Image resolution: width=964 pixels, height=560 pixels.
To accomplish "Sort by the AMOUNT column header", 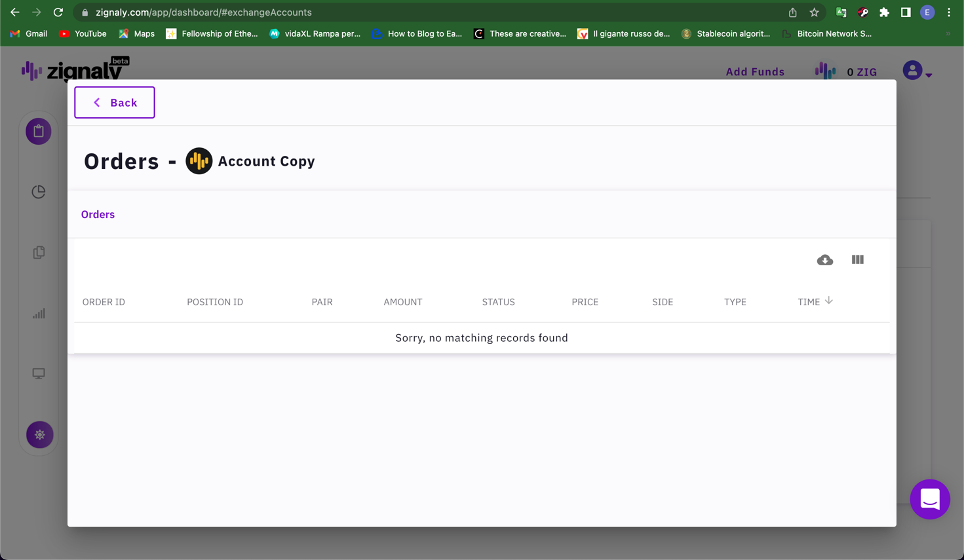I will [x=403, y=302].
